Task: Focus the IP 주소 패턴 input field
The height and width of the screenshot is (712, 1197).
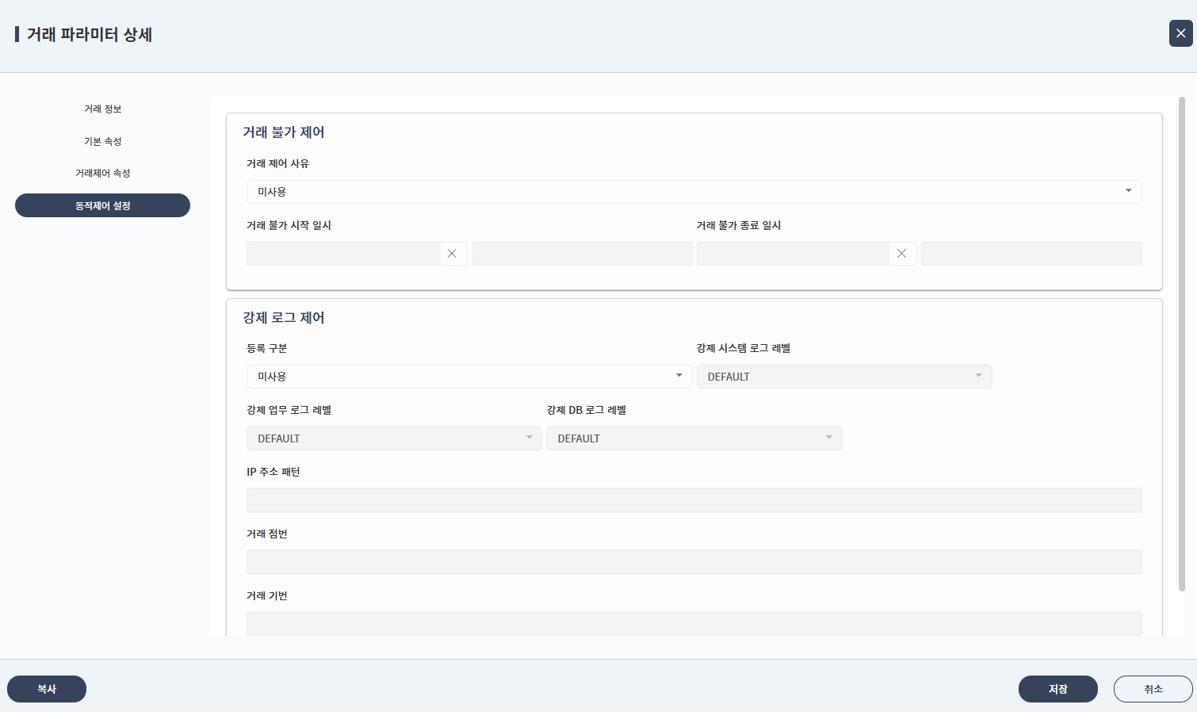Action: (x=693, y=500)
